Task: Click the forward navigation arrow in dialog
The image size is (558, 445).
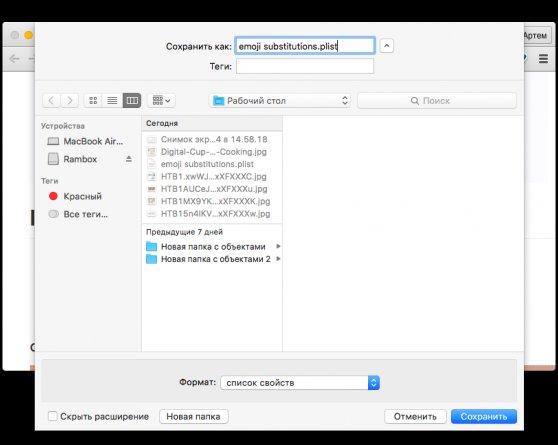Action: pyautogui.click(x=70, y=100)
